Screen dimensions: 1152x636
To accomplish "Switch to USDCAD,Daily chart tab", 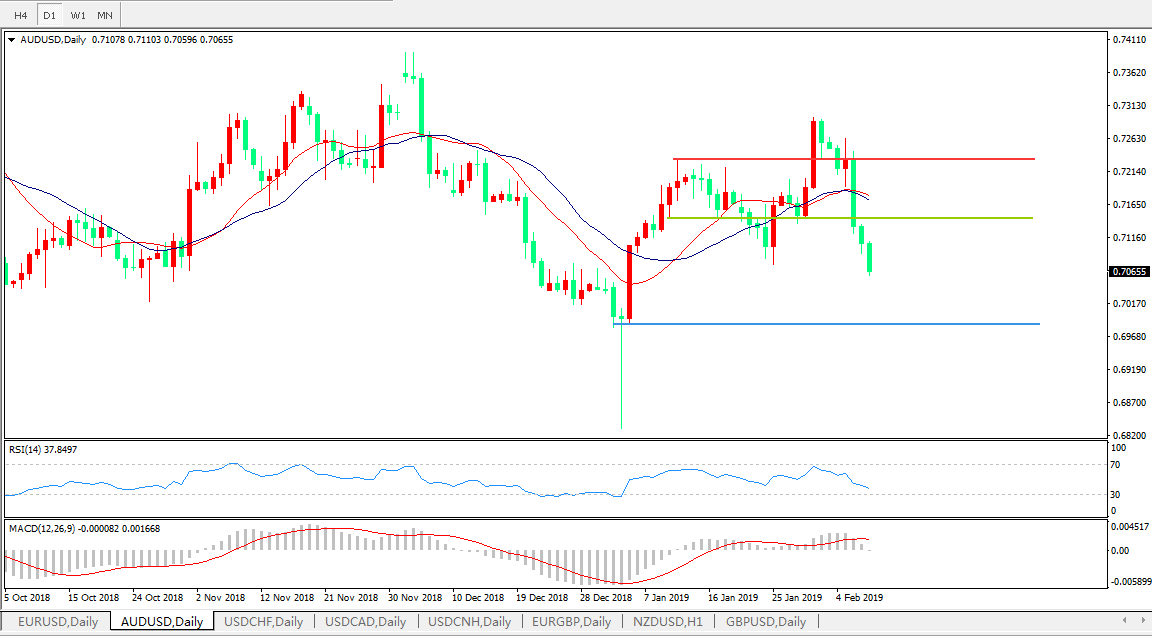I will 365,622.
